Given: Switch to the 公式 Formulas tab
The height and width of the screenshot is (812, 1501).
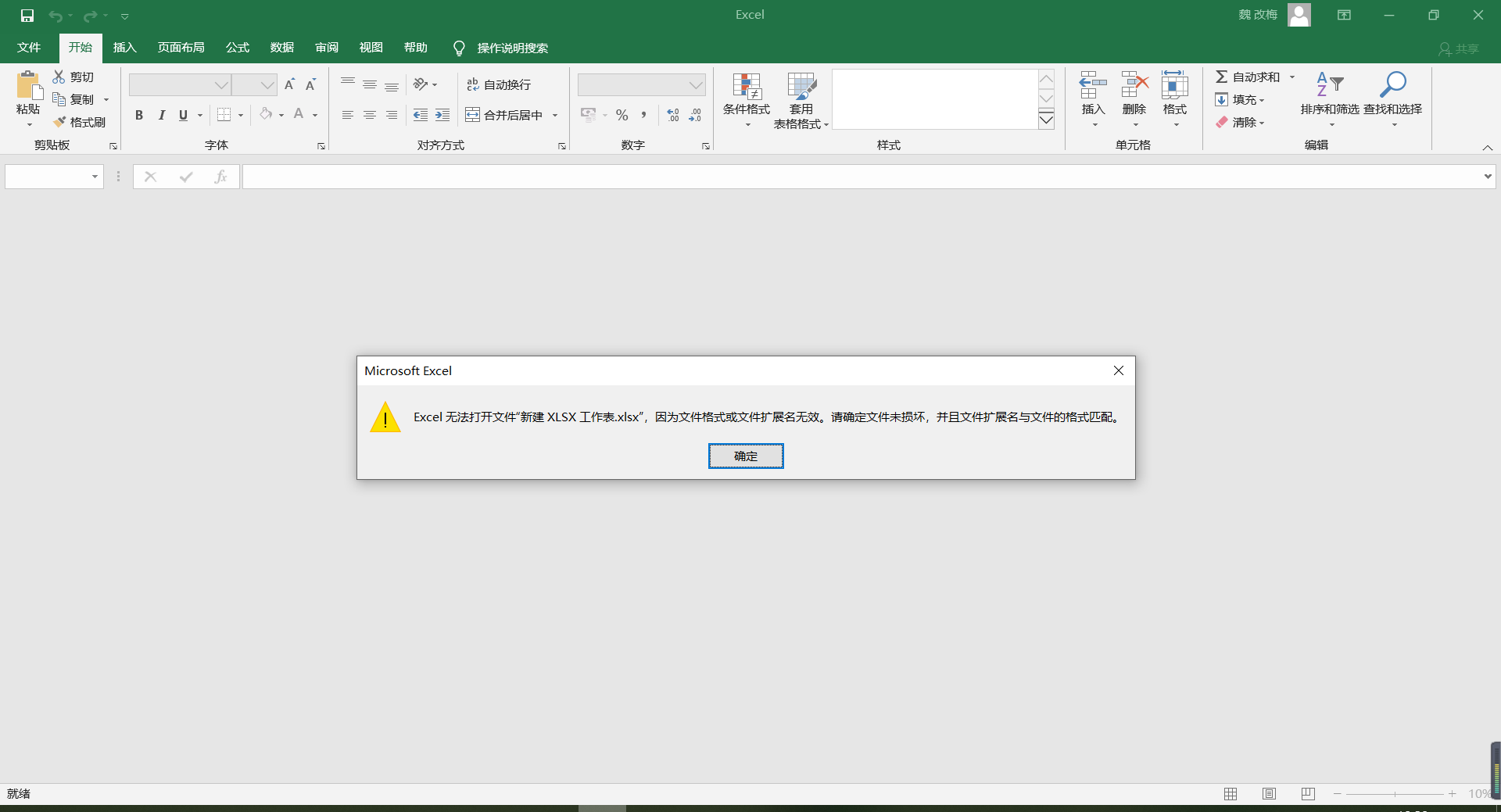Looking at the screenshot, I should click(238, 48).
